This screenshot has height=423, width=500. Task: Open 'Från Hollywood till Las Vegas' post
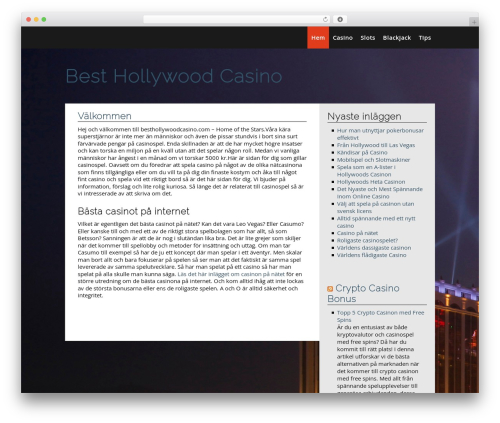pos(376,145)
